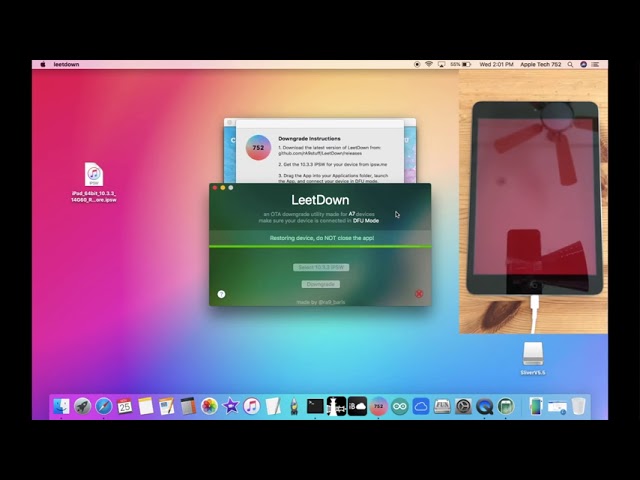This screenshot has width=640, height=480.
Task: Click the screen recording status icon in menu bar
Action: (x=417, y=64)
